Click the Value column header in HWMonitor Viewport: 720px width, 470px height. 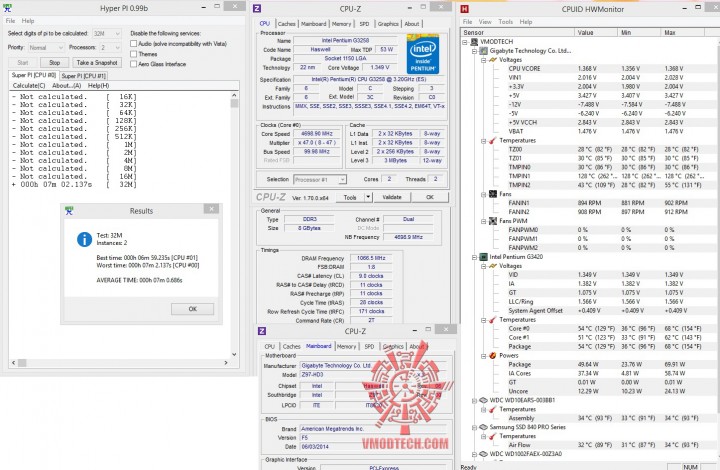pyautogui.click(x=596, y=33)
